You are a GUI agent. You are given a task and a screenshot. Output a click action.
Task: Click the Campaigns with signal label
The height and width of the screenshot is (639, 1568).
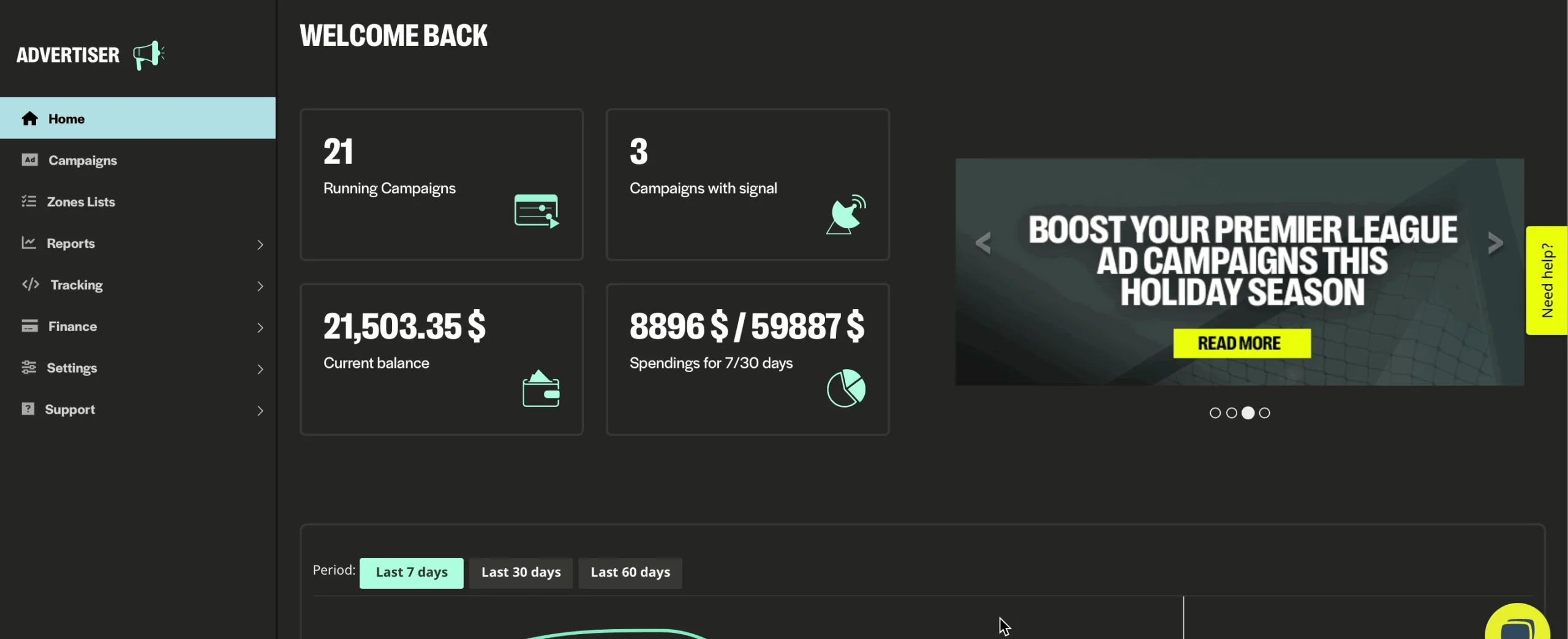(703, 189)
